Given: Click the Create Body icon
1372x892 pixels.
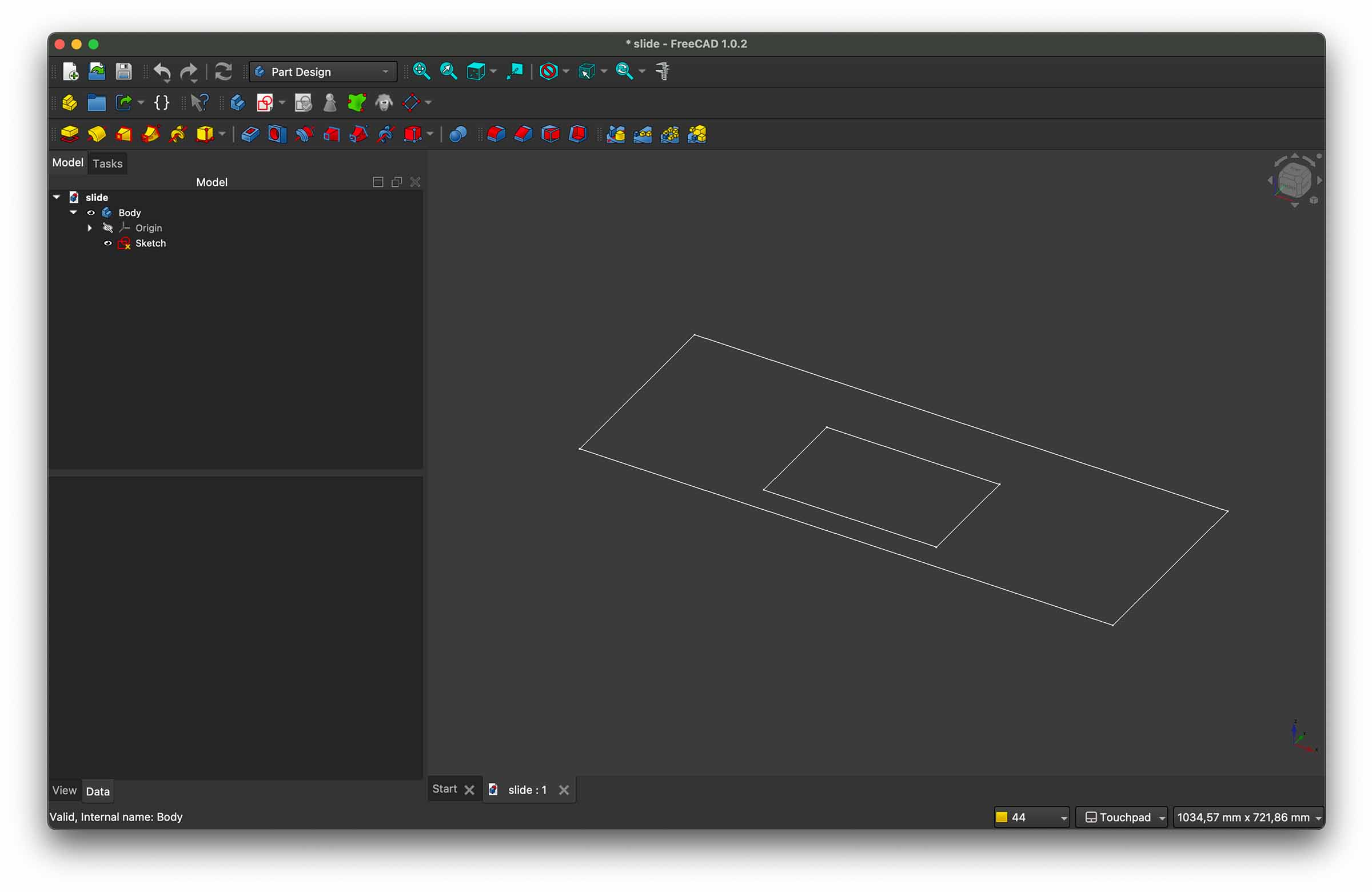Looking at the screenshot, I should pyautogui.click(x=237, y=102).
